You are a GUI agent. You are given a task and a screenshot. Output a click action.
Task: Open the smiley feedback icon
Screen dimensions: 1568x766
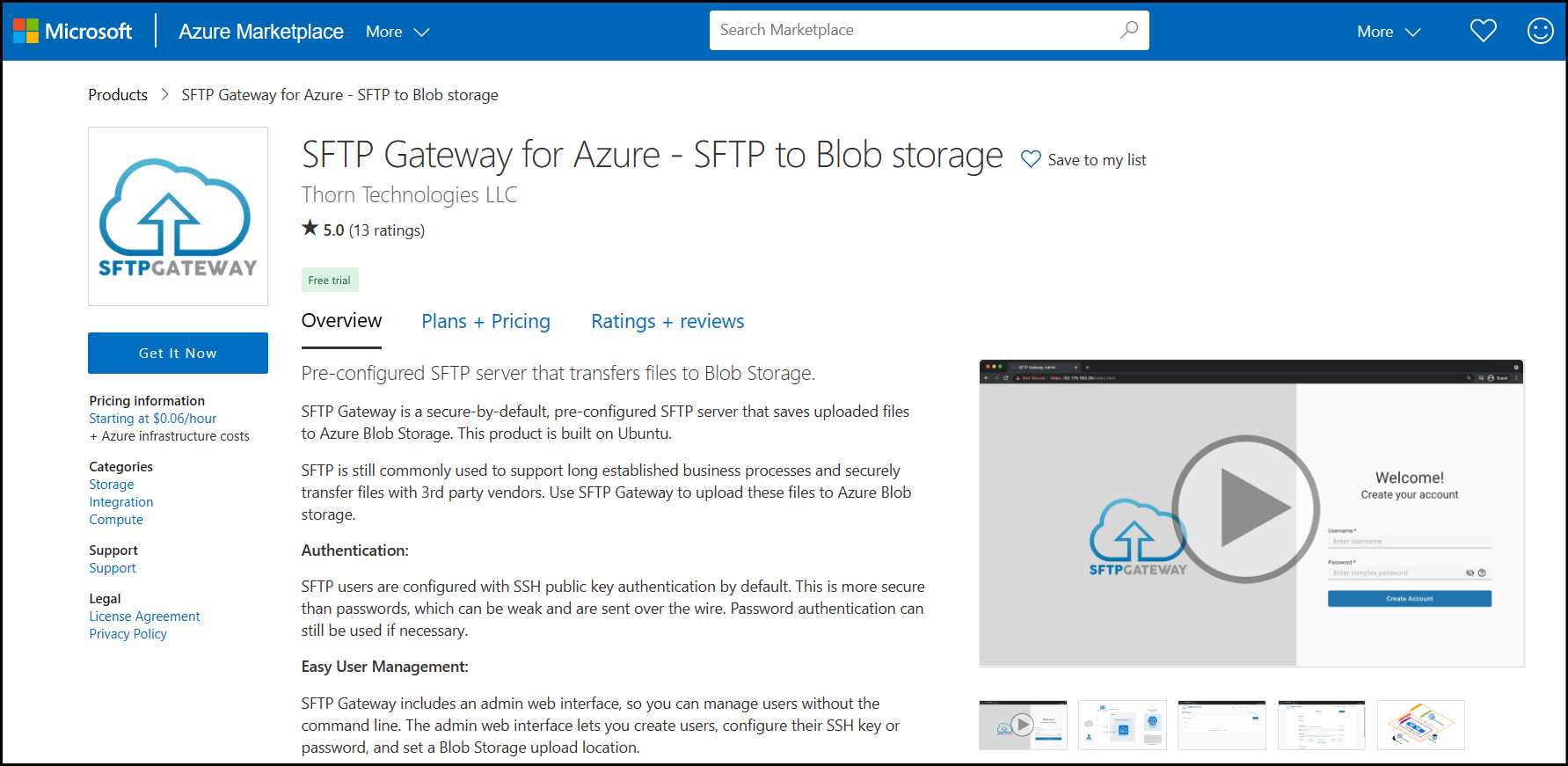1541,31
